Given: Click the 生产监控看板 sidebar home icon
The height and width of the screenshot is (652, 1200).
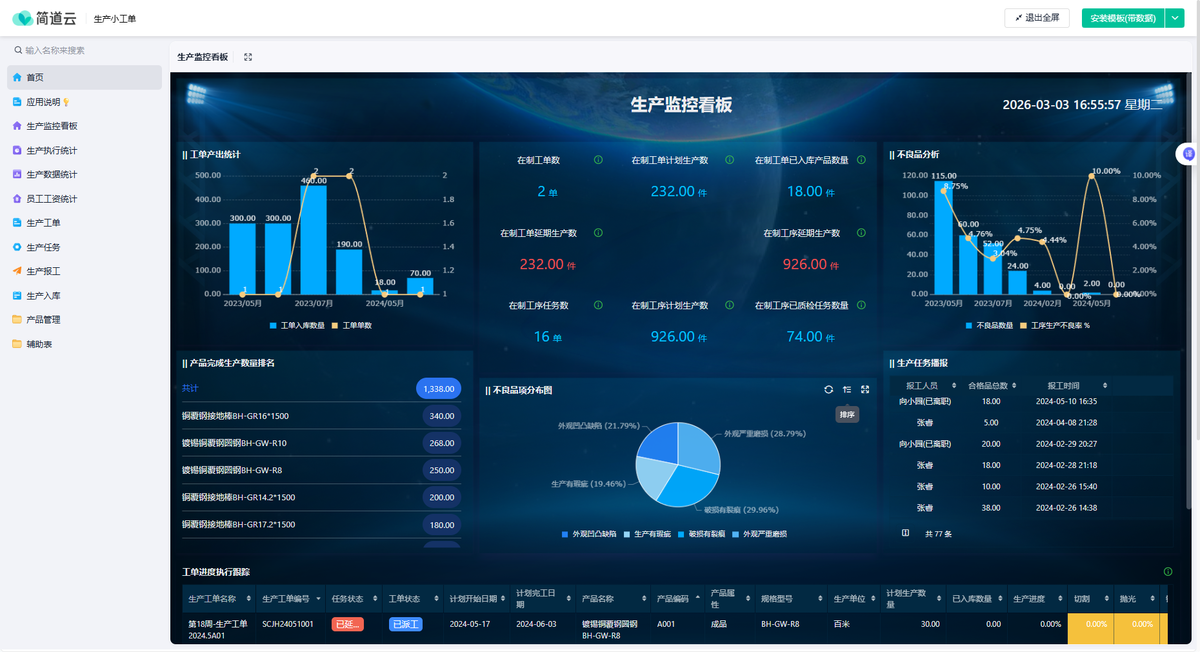Looking at the screenshot, I should [x=17, y=126].
